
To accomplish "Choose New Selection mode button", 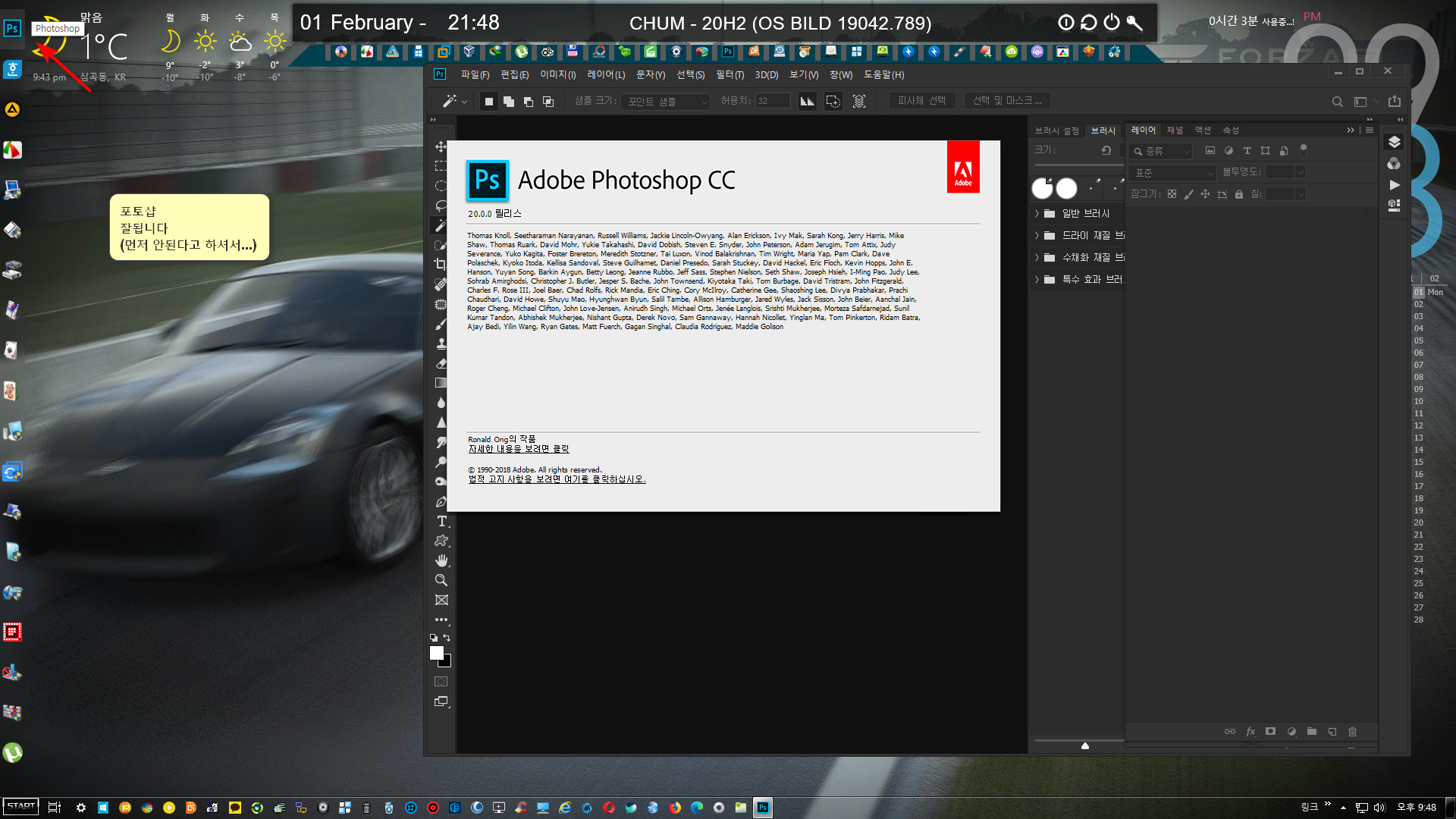I will [x=489, y=102].
